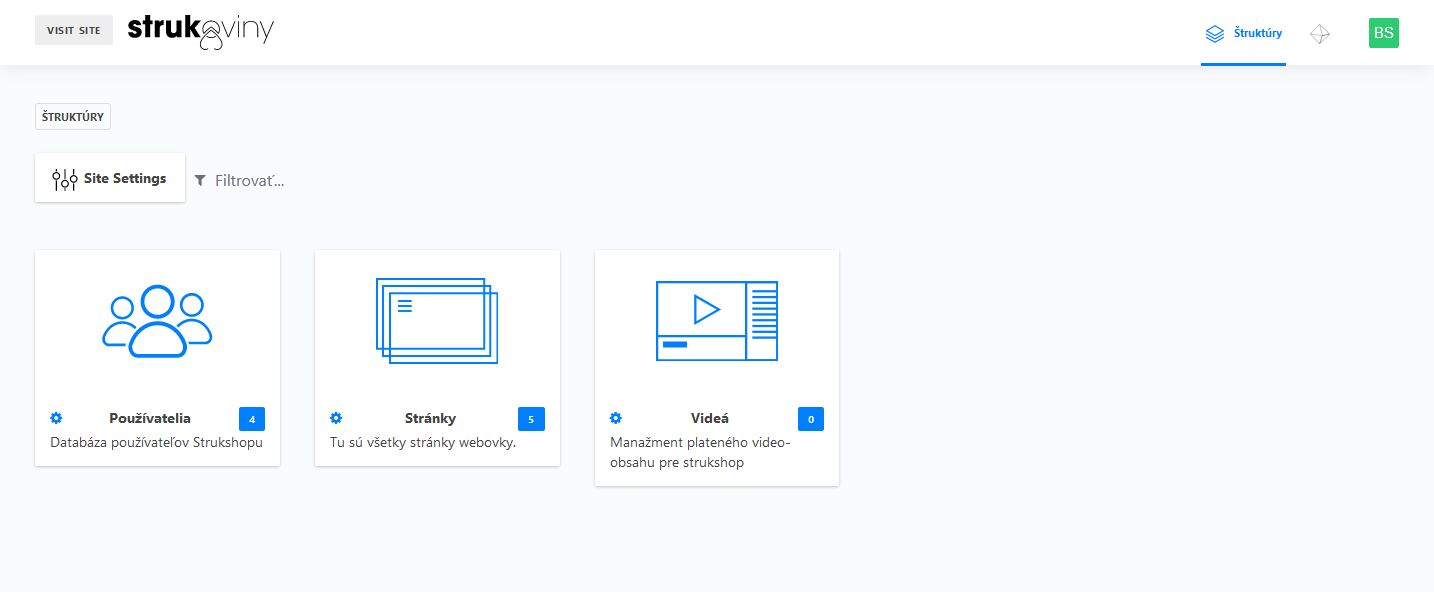Open settings gear for Používatelia
This screenshot has height=592, width=1434.
(x=56, y=418)
